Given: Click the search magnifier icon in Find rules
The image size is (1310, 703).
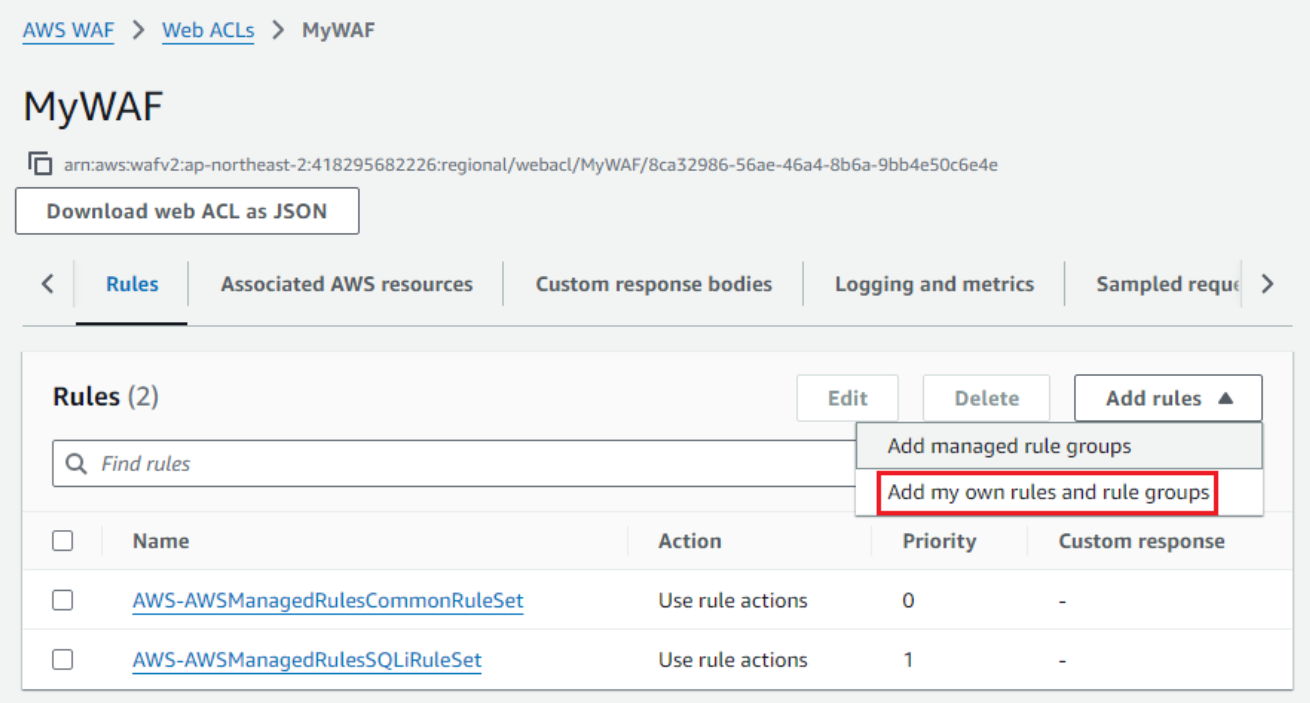Looking at the screenshot, I should [x=76, y=464].
